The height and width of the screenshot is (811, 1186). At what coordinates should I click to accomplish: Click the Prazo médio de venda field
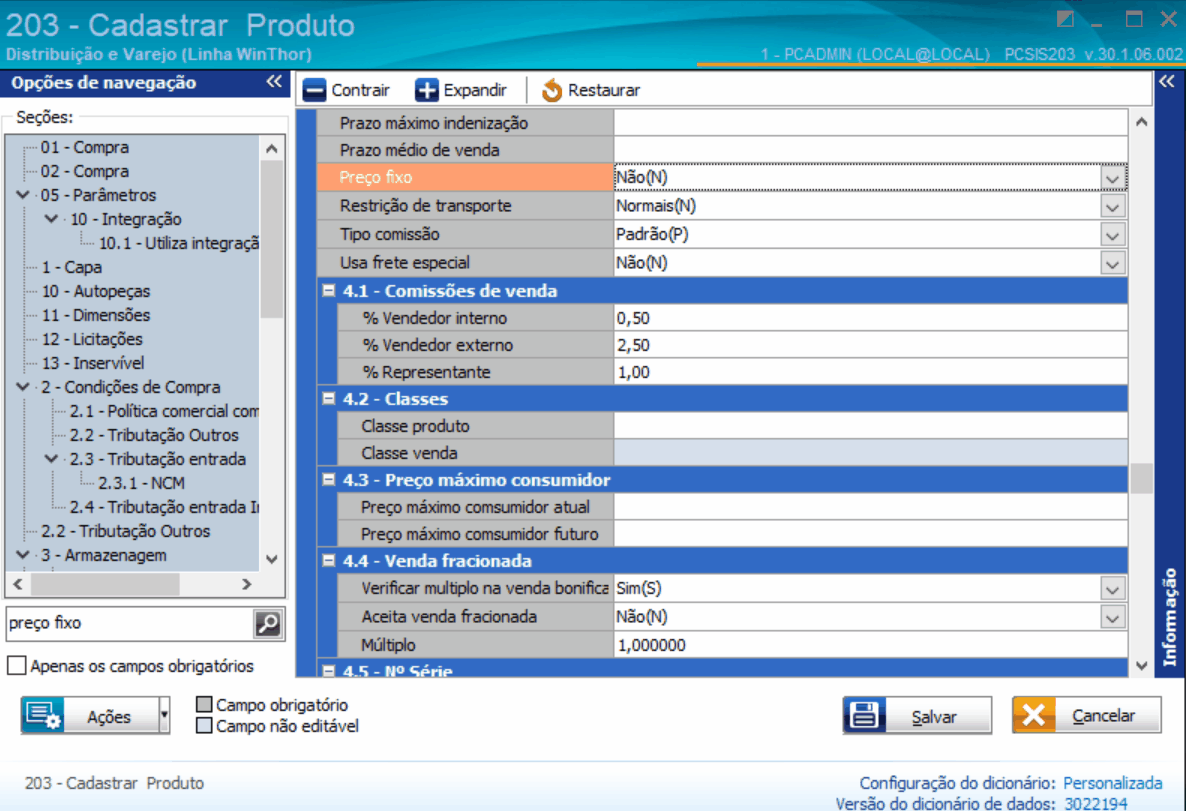870,150
